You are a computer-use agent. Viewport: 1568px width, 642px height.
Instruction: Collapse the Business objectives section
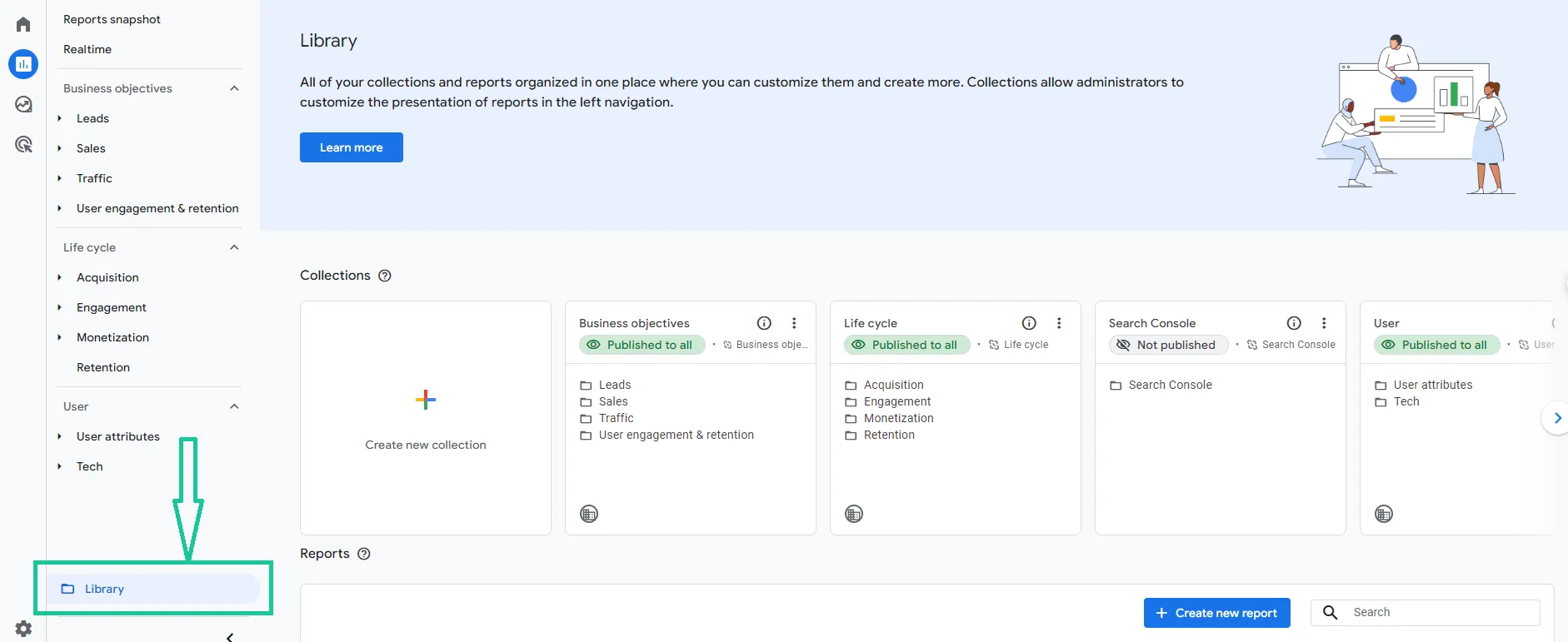(x=234, y=88)
